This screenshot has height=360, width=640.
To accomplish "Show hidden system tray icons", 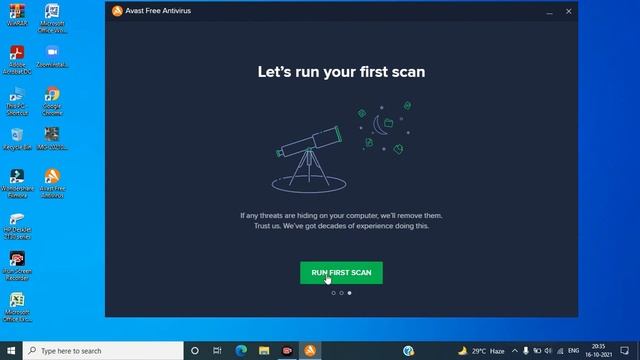I will point(515,351).
